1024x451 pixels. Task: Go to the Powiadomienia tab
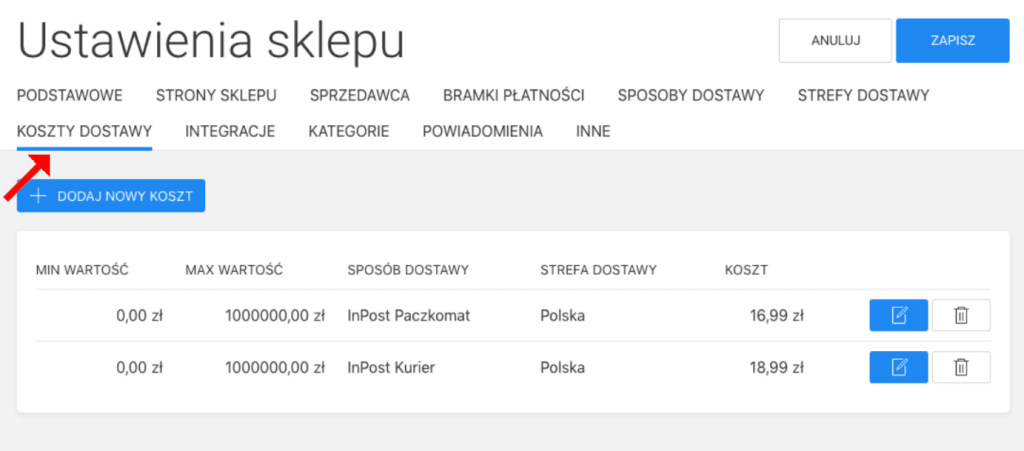tap(483, 131)
